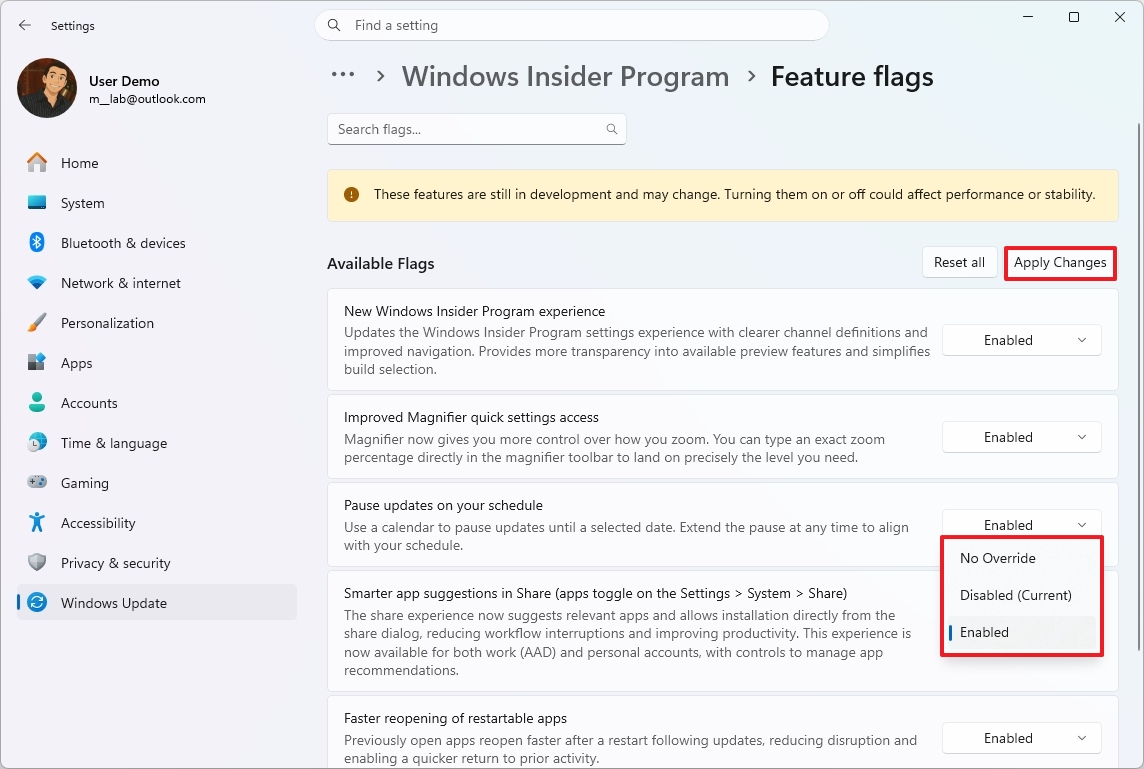Screen dimensions: 1144x769
Task: Collapse dropdown for Pause updates on your schedule
Action: pos(1021,525)
